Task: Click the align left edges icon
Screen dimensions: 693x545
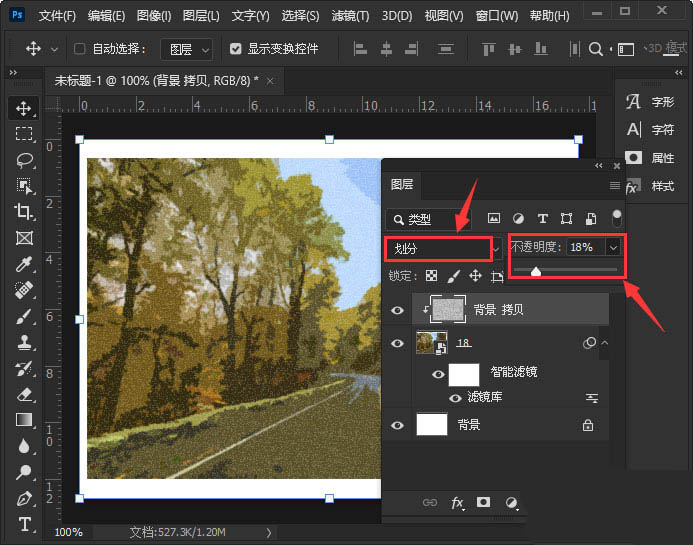Action: point(360,49)
